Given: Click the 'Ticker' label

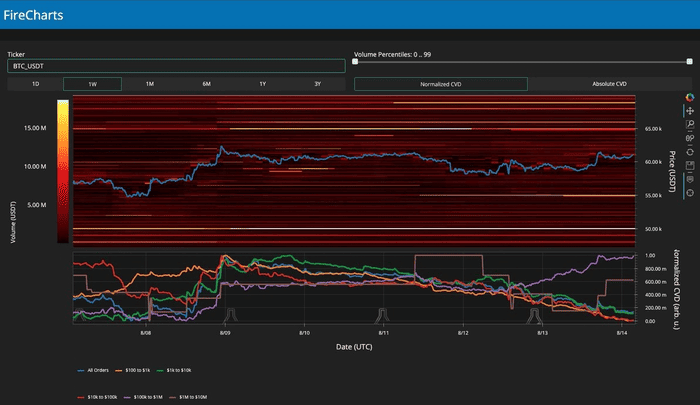Looking at the screenshot, I should tap(16, 54).
